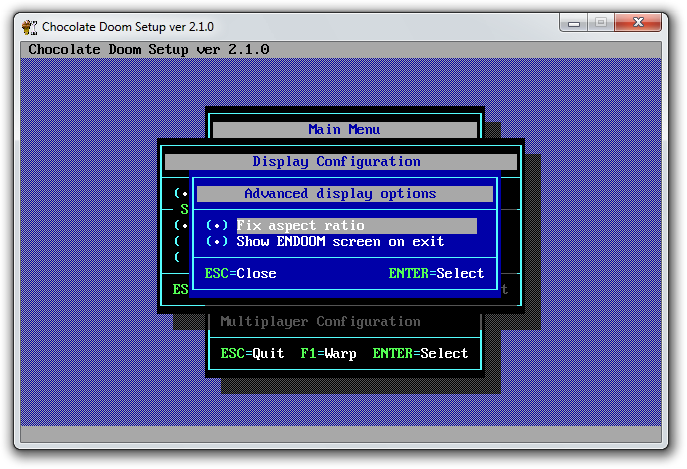Open Multiplayer Configuration from Main Menu

pos(320,322)
